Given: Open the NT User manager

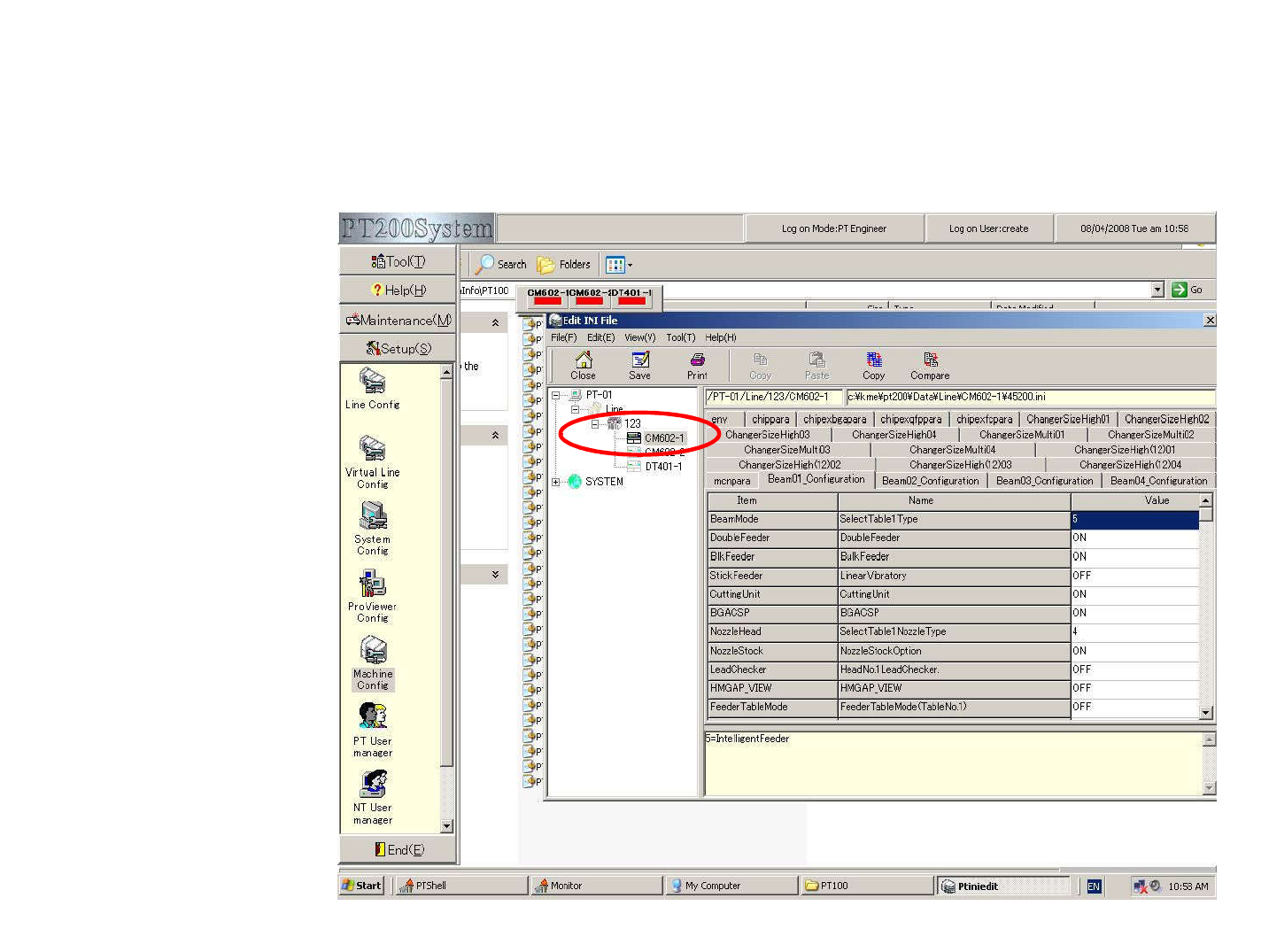Looking at the screenshot, I should 372,784.
